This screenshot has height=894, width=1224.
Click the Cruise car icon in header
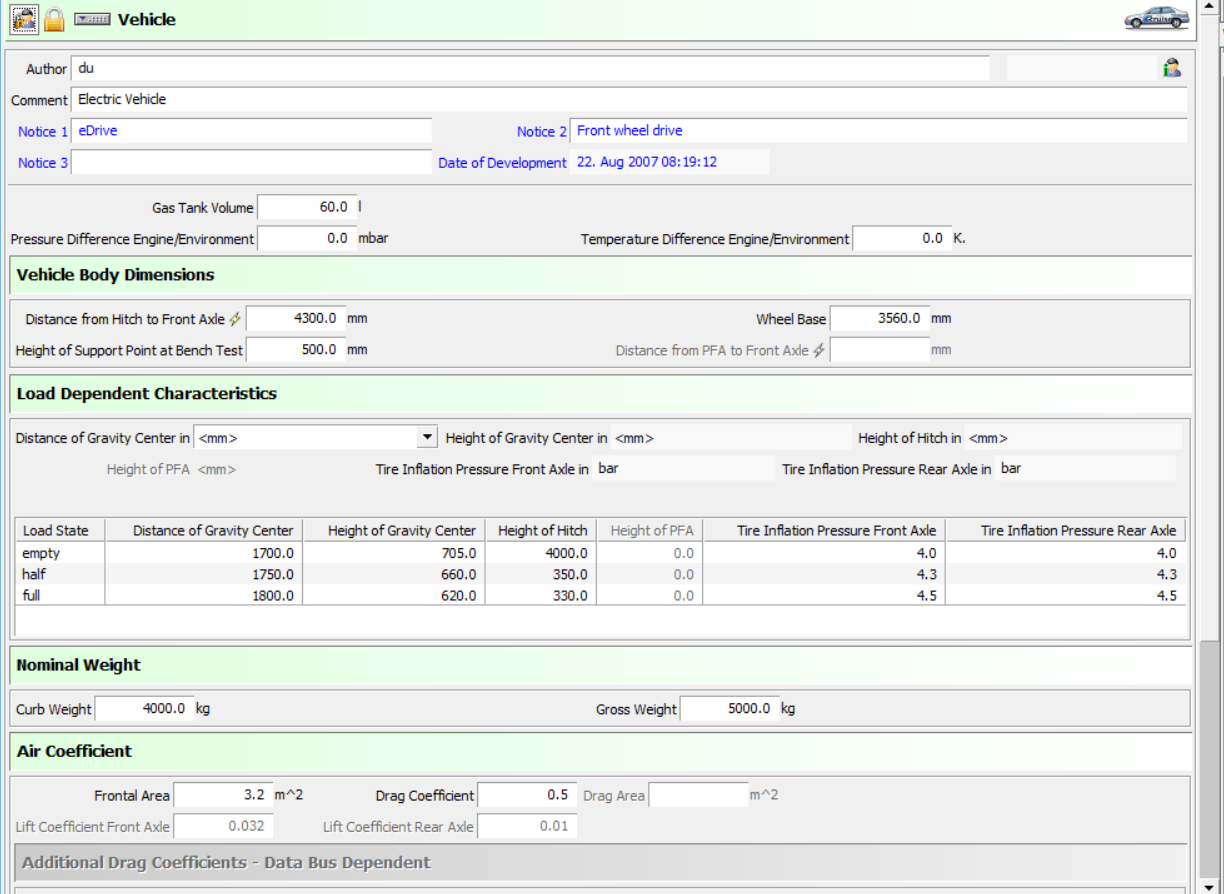click(x=1156, y=18)
